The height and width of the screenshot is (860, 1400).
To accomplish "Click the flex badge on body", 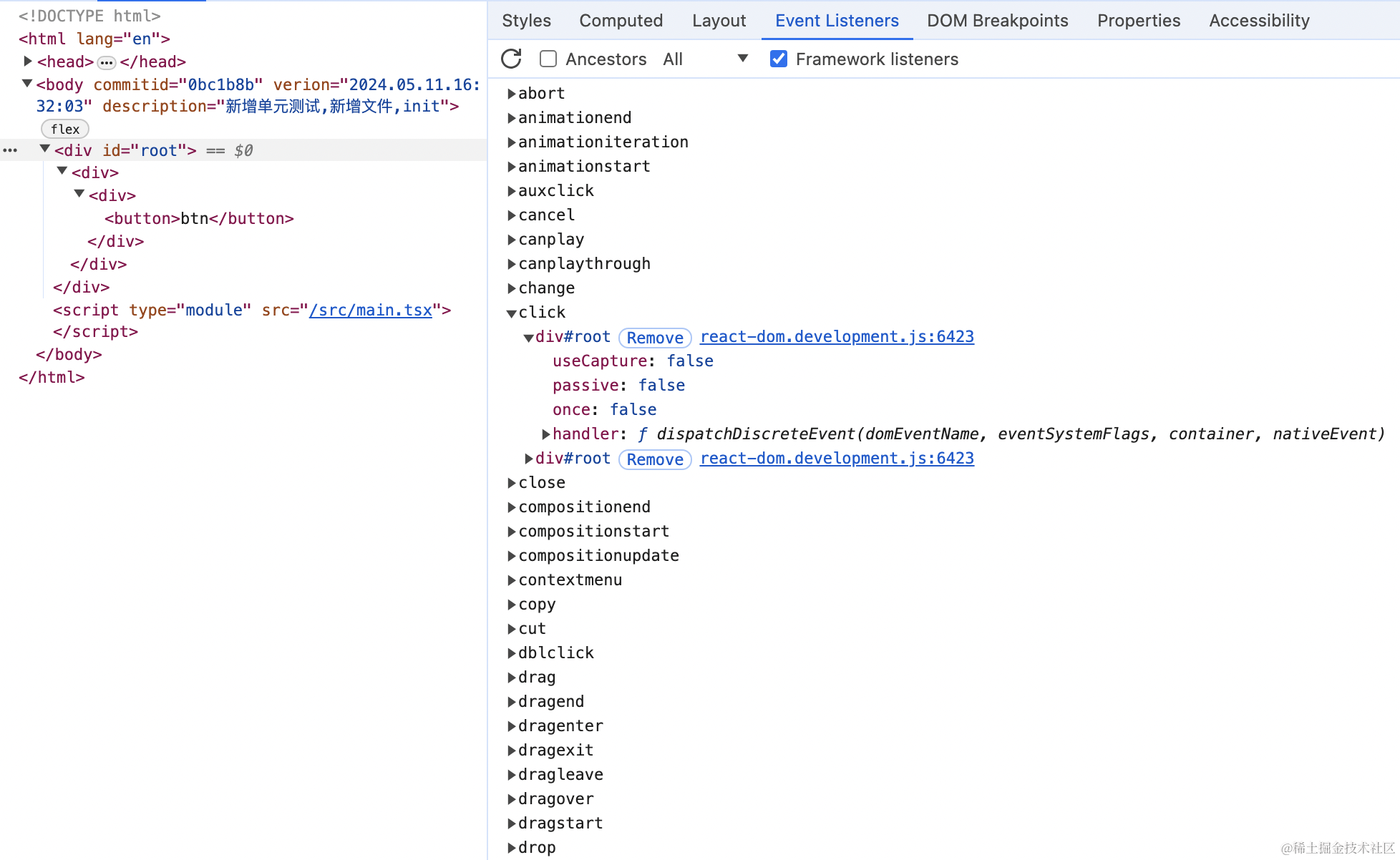I will 65,129.
